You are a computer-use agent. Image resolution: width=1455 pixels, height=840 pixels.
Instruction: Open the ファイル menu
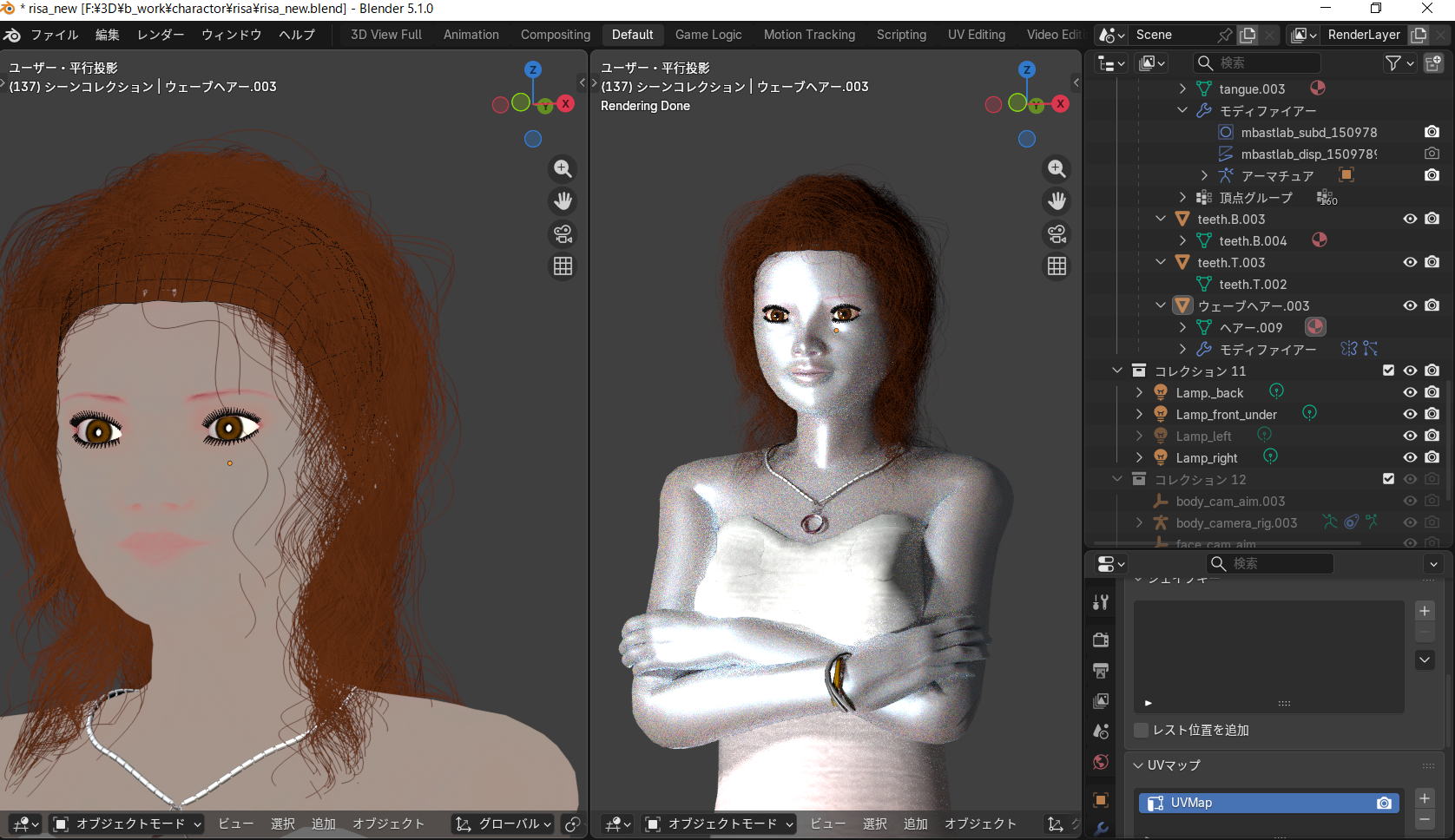point(54,35)
